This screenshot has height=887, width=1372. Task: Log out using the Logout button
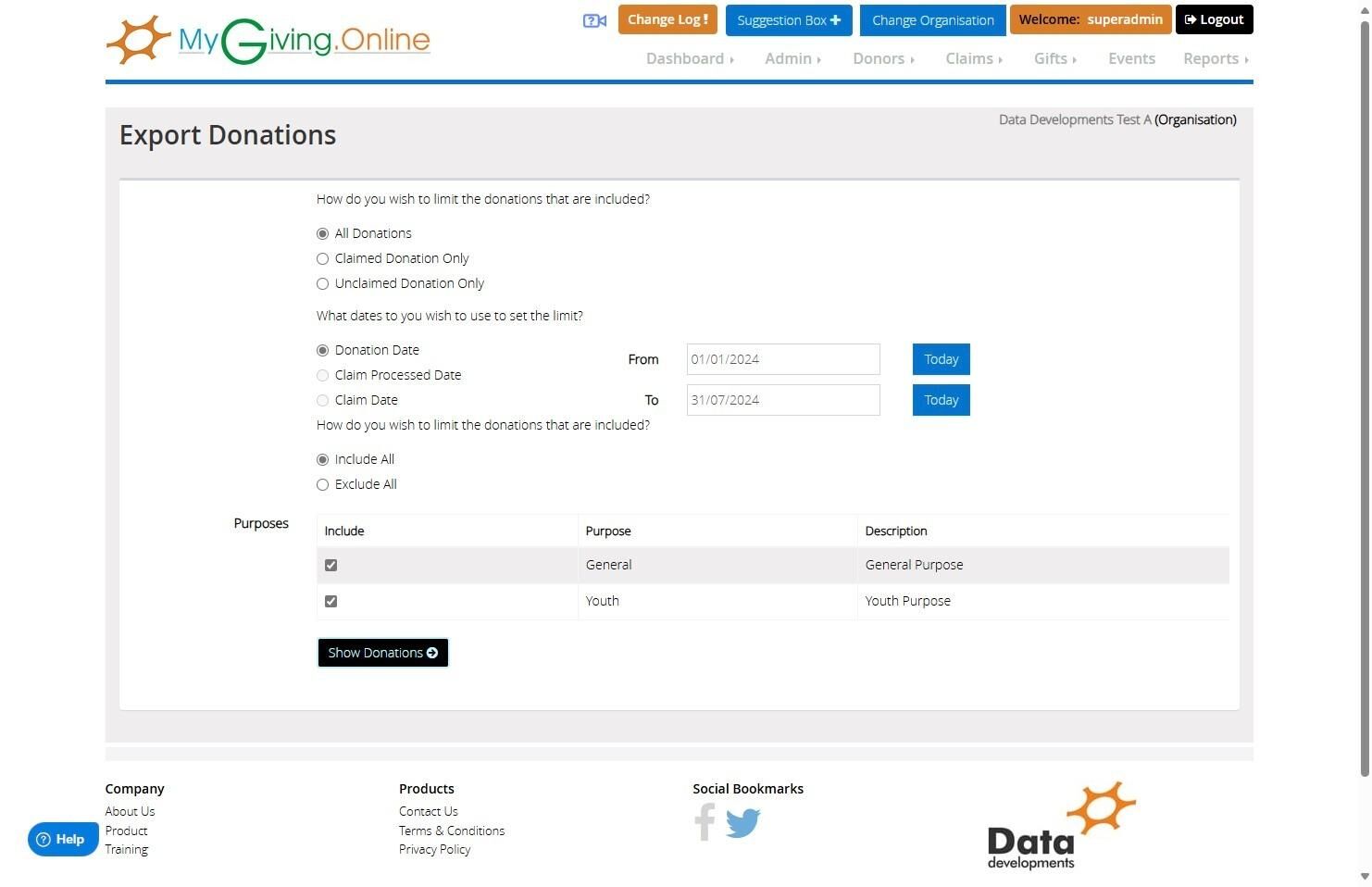tap(1214, 19)
